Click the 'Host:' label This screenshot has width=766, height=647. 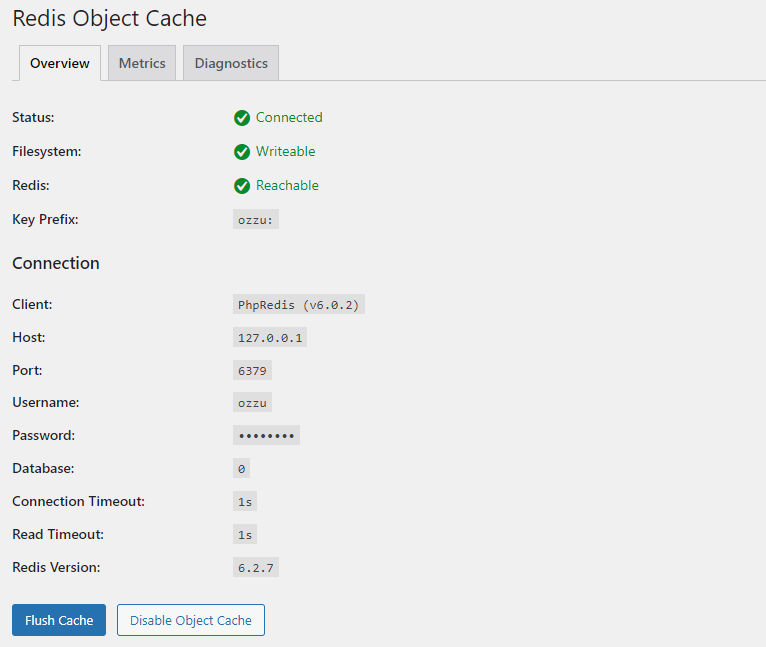29,337
